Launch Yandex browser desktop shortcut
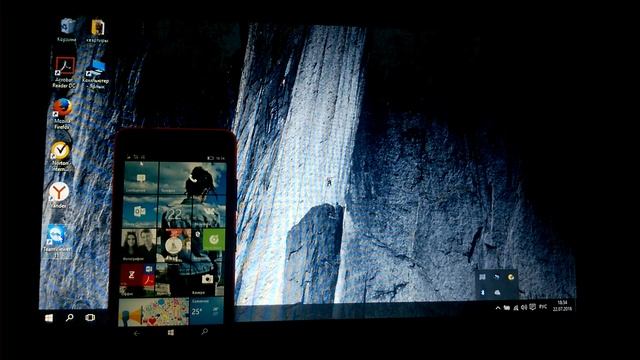Screen dimensions: 640x360 tap(59, 195)
